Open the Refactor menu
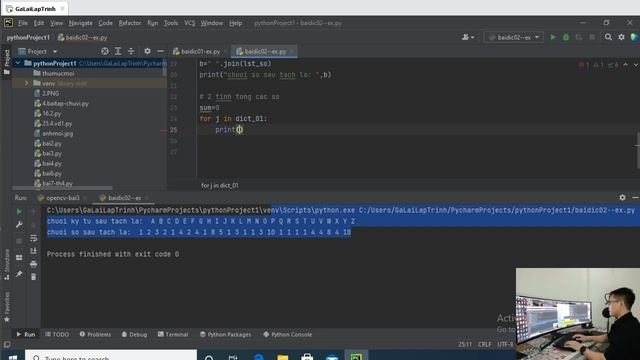Screen dimensions: 640x360 tap(129, 23)
